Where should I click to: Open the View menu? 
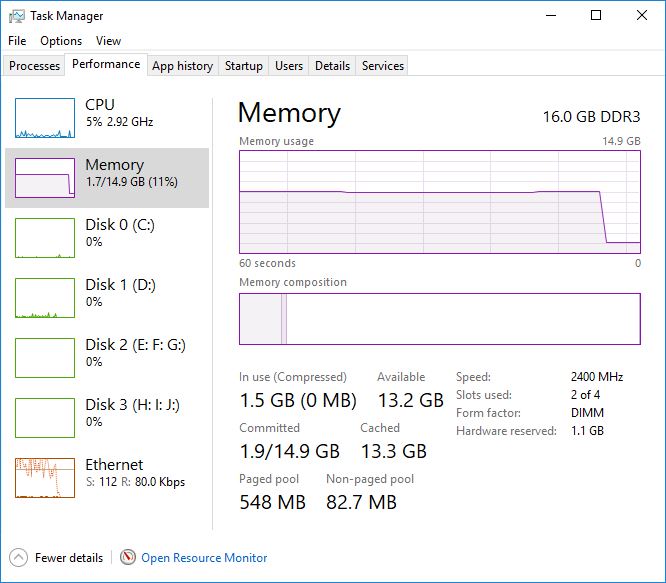(x=108, y=41)
